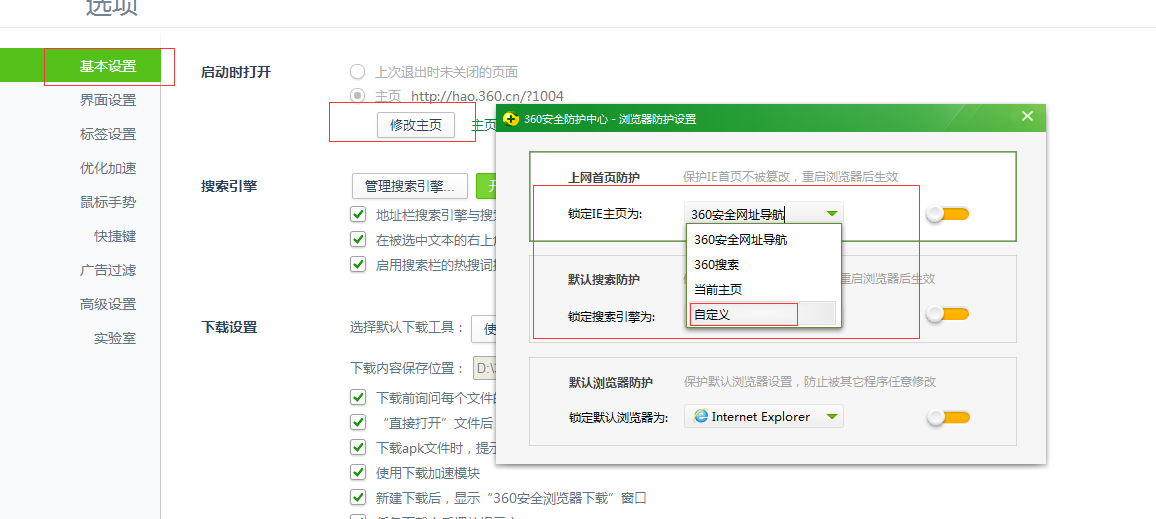Viewport: 1156px width, 519px height.
Task: Choose 当前主页 from the dropdown list
Action: click(764, 289)
